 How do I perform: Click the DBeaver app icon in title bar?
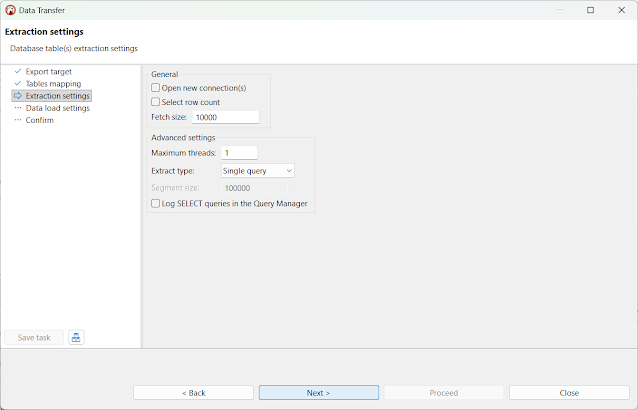pos(10,10)
